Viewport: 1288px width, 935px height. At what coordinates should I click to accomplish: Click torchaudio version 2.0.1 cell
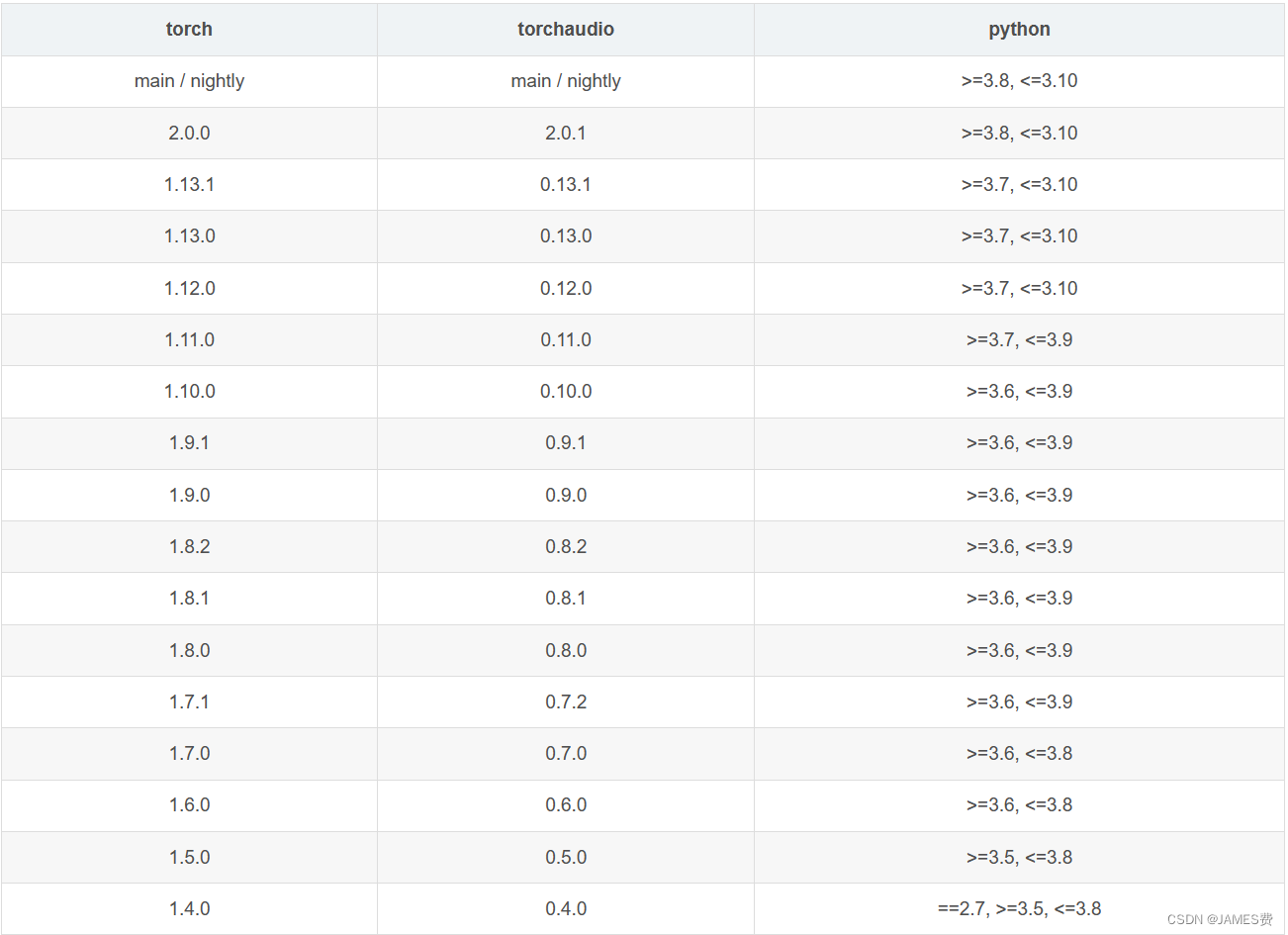pos(566,134)
